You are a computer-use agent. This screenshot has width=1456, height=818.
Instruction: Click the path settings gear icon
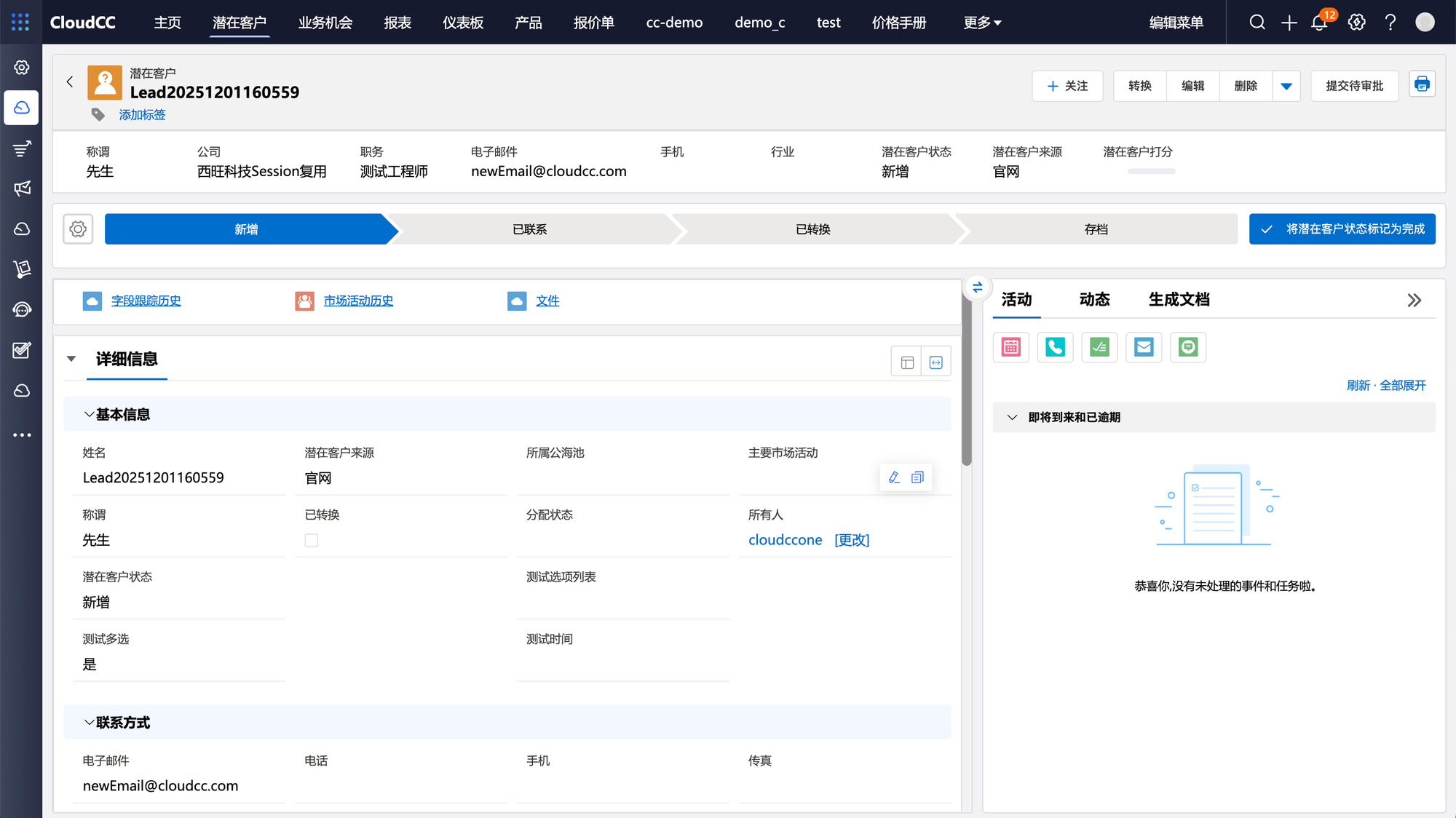click(78, 229)
